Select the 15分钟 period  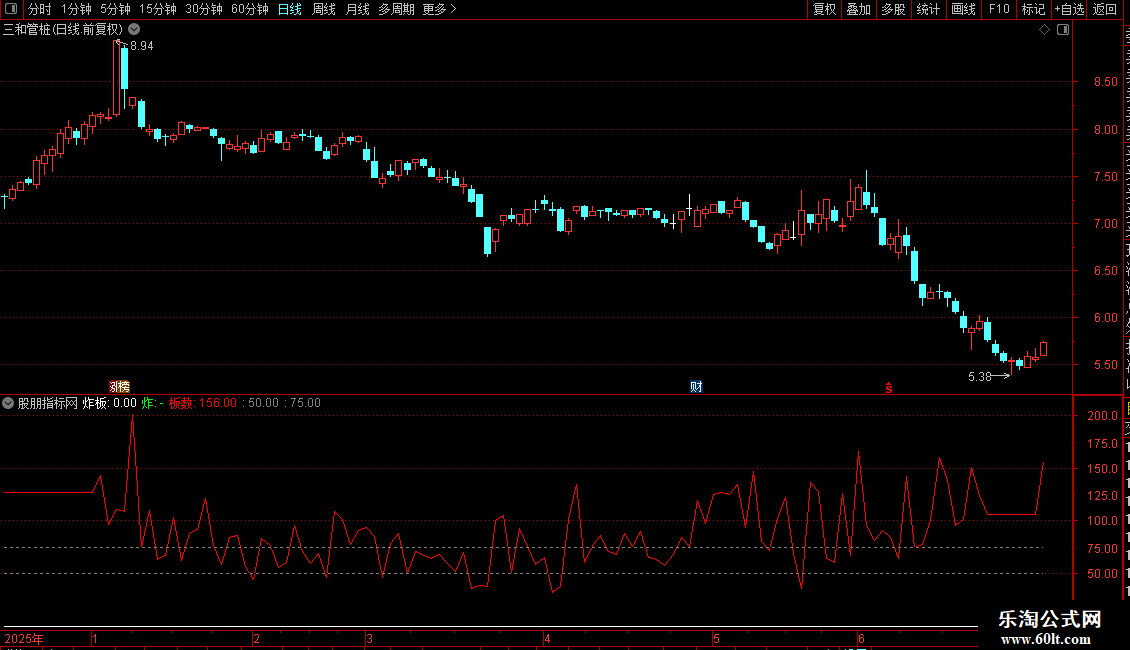157,9
